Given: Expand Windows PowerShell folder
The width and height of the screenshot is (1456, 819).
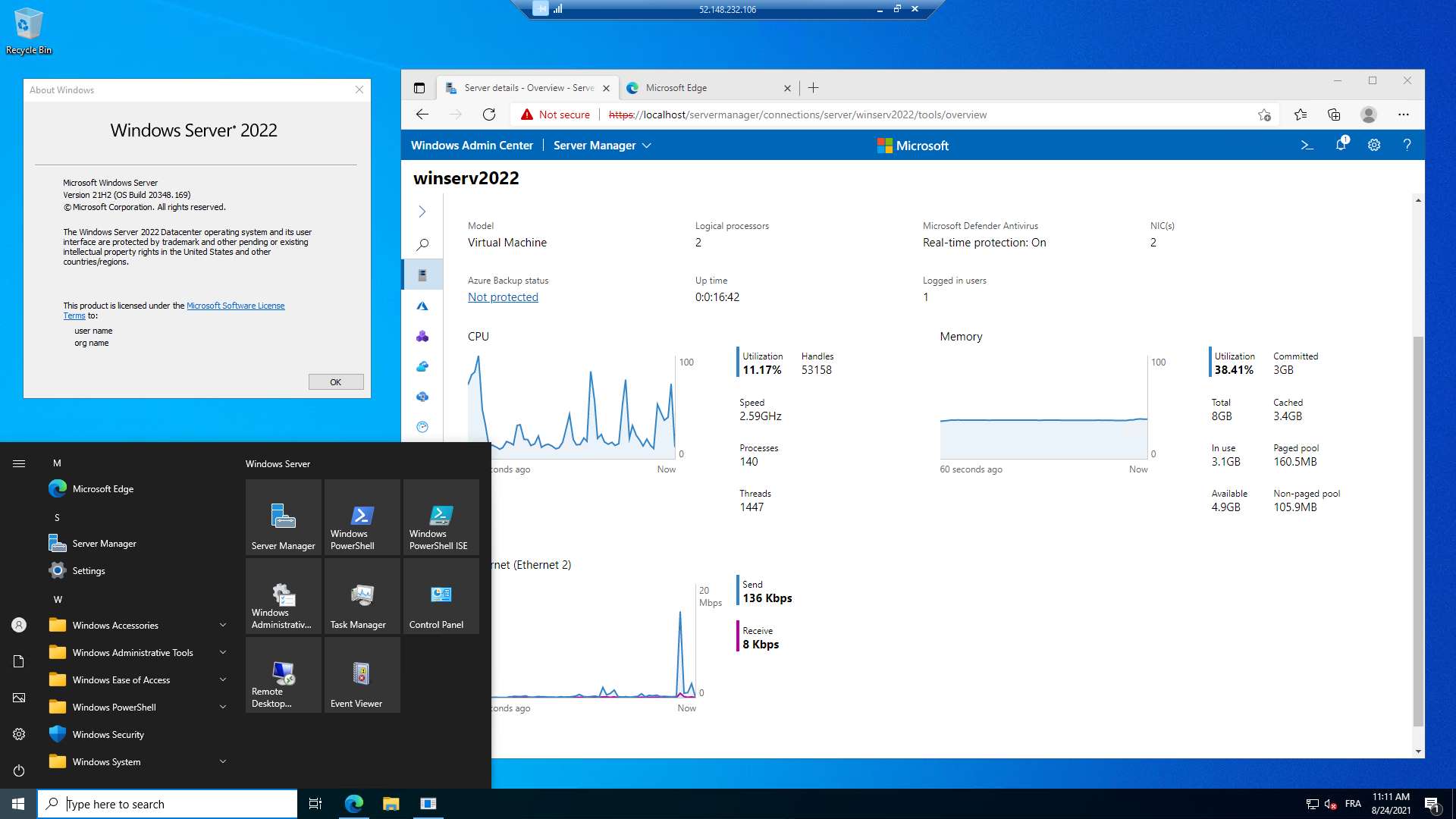Looking at the screenshot, I should tap(138, 708).
